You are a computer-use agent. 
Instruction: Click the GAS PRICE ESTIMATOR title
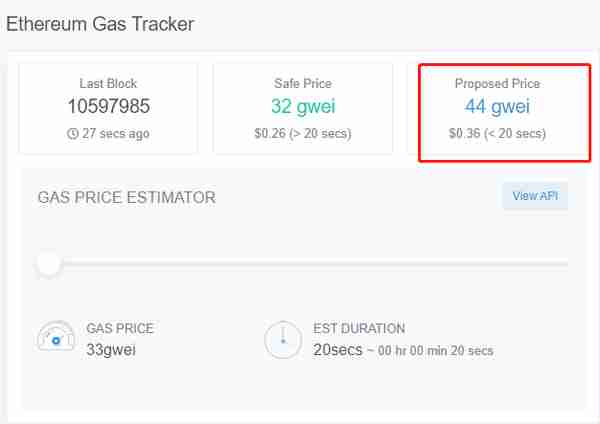click(x=127, y=197)
